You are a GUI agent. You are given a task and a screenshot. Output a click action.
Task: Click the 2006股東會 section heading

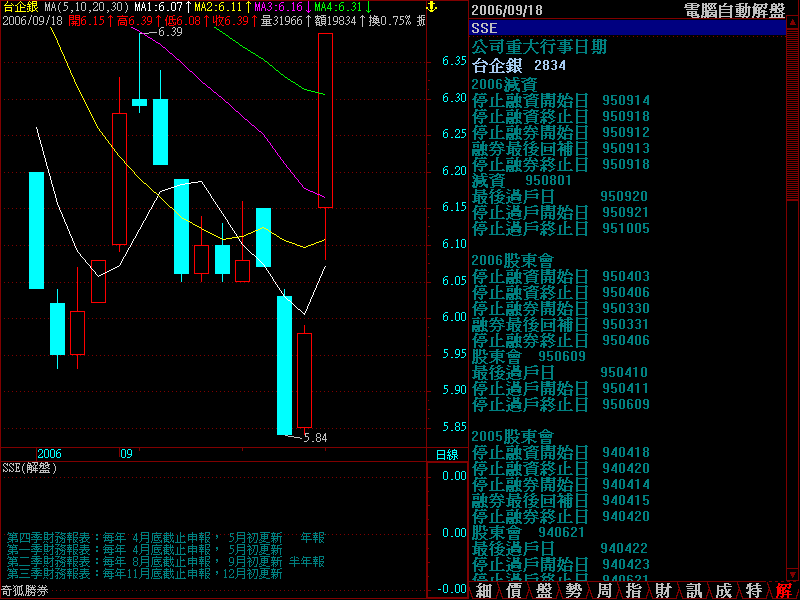(x=512, y=261)
